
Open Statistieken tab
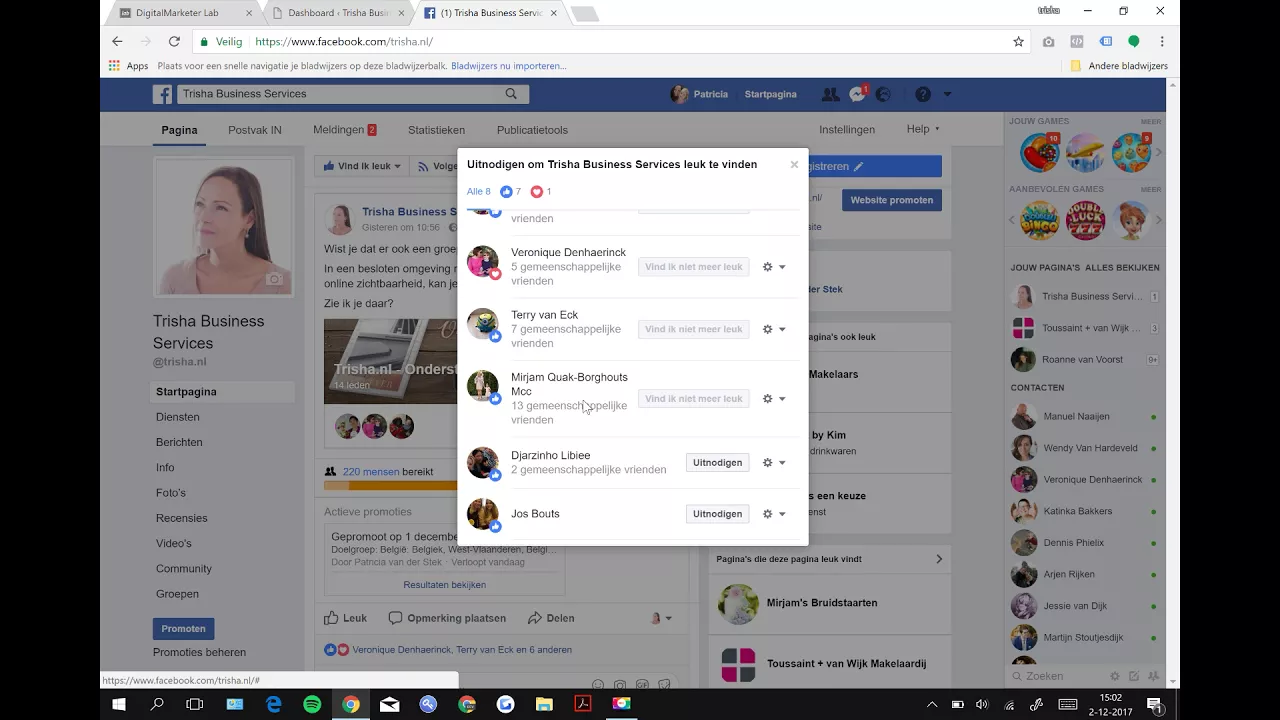(x=436, y=130)
